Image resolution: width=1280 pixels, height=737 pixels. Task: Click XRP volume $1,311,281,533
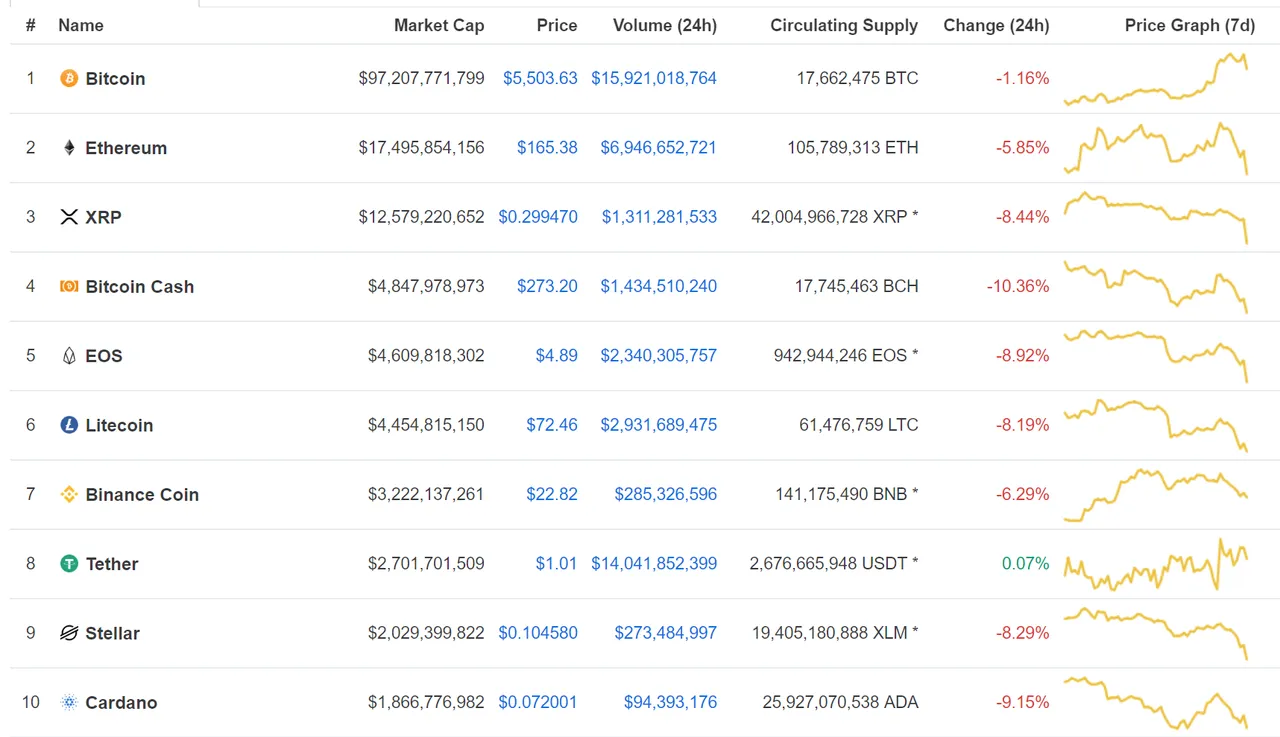(x=659, y=217)
